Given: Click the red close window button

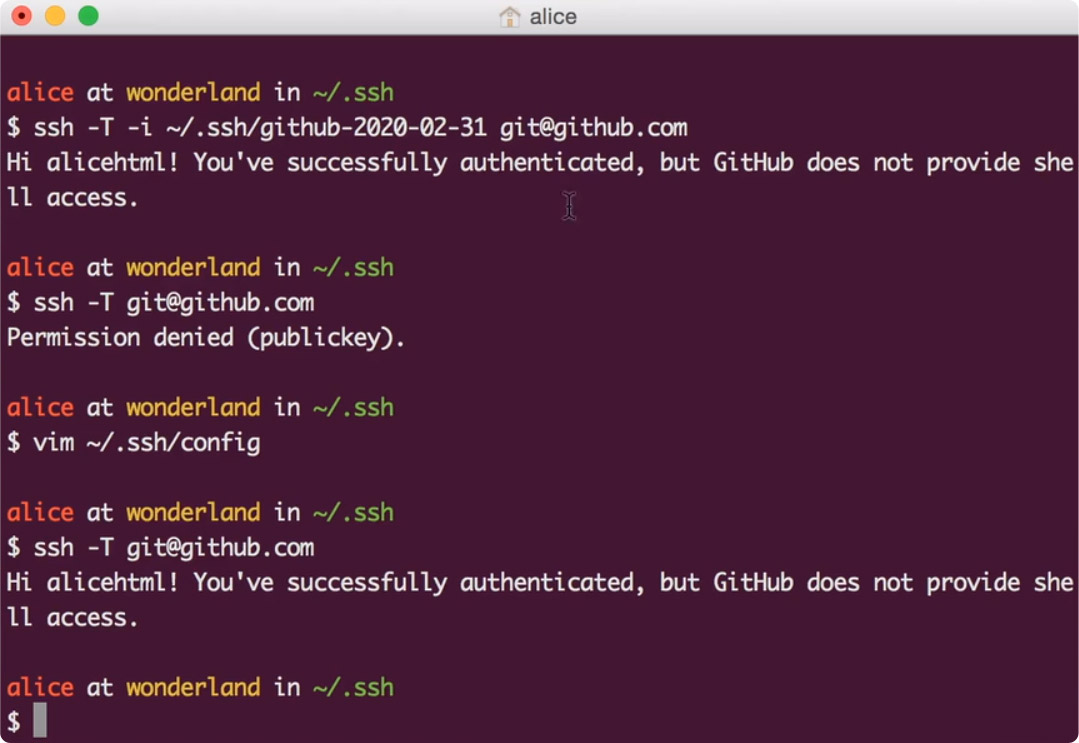Looking at the screenshot, I should 22,16.
